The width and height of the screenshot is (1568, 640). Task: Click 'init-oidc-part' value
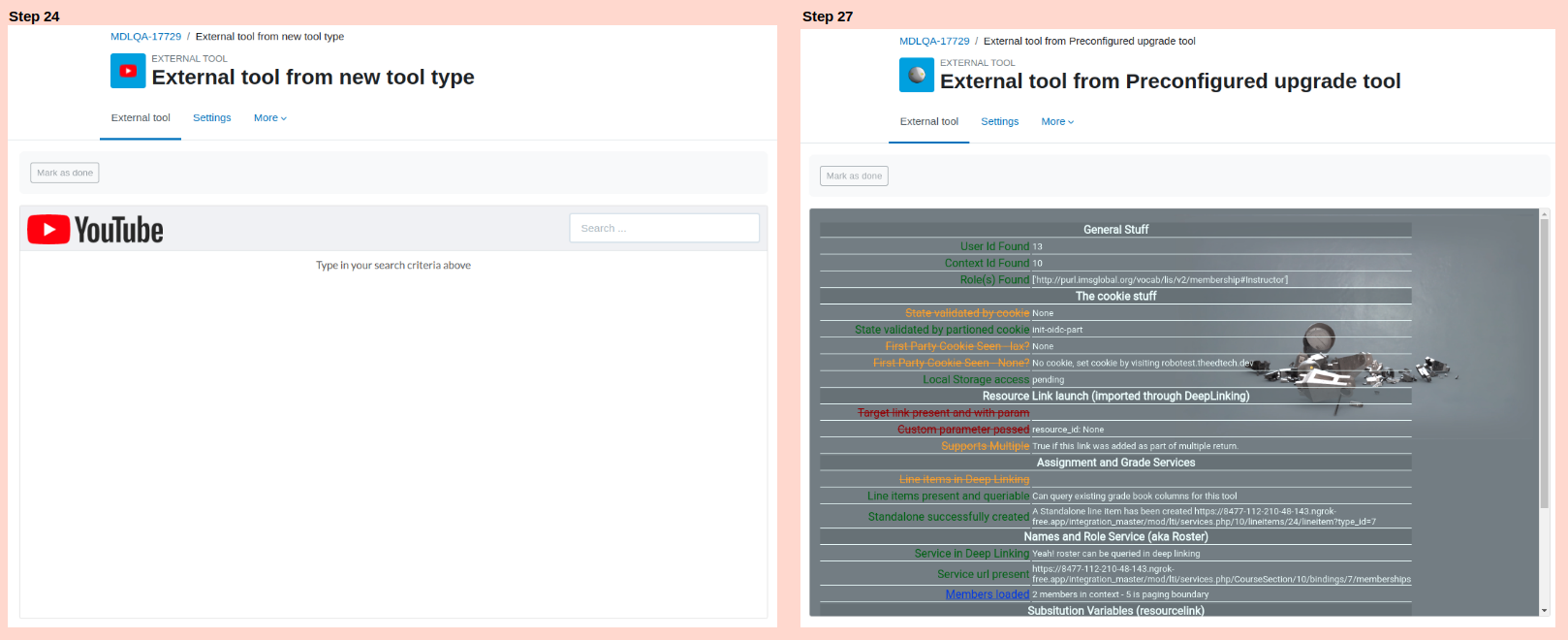1057,330
